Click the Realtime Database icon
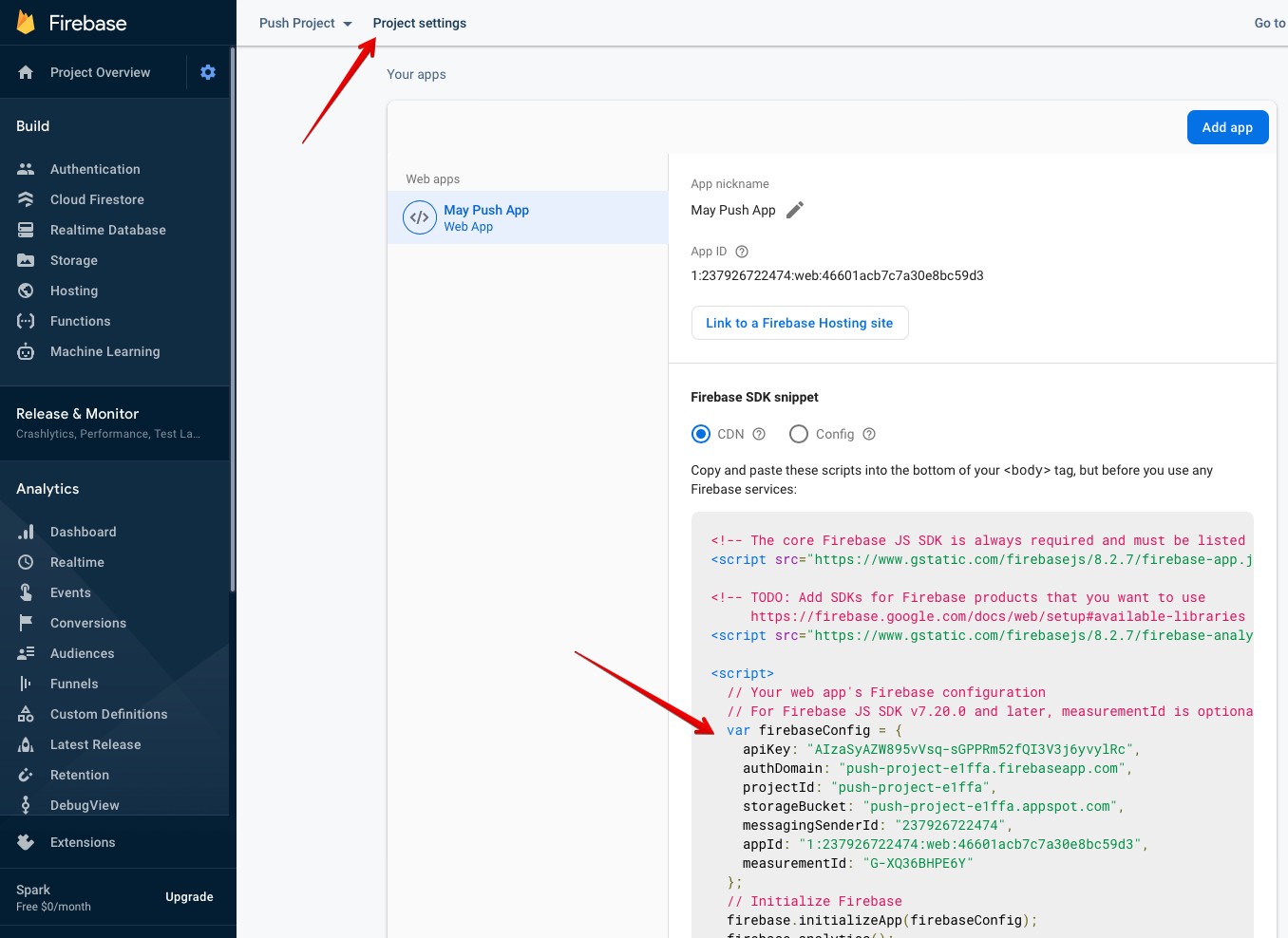 [26, 230]
